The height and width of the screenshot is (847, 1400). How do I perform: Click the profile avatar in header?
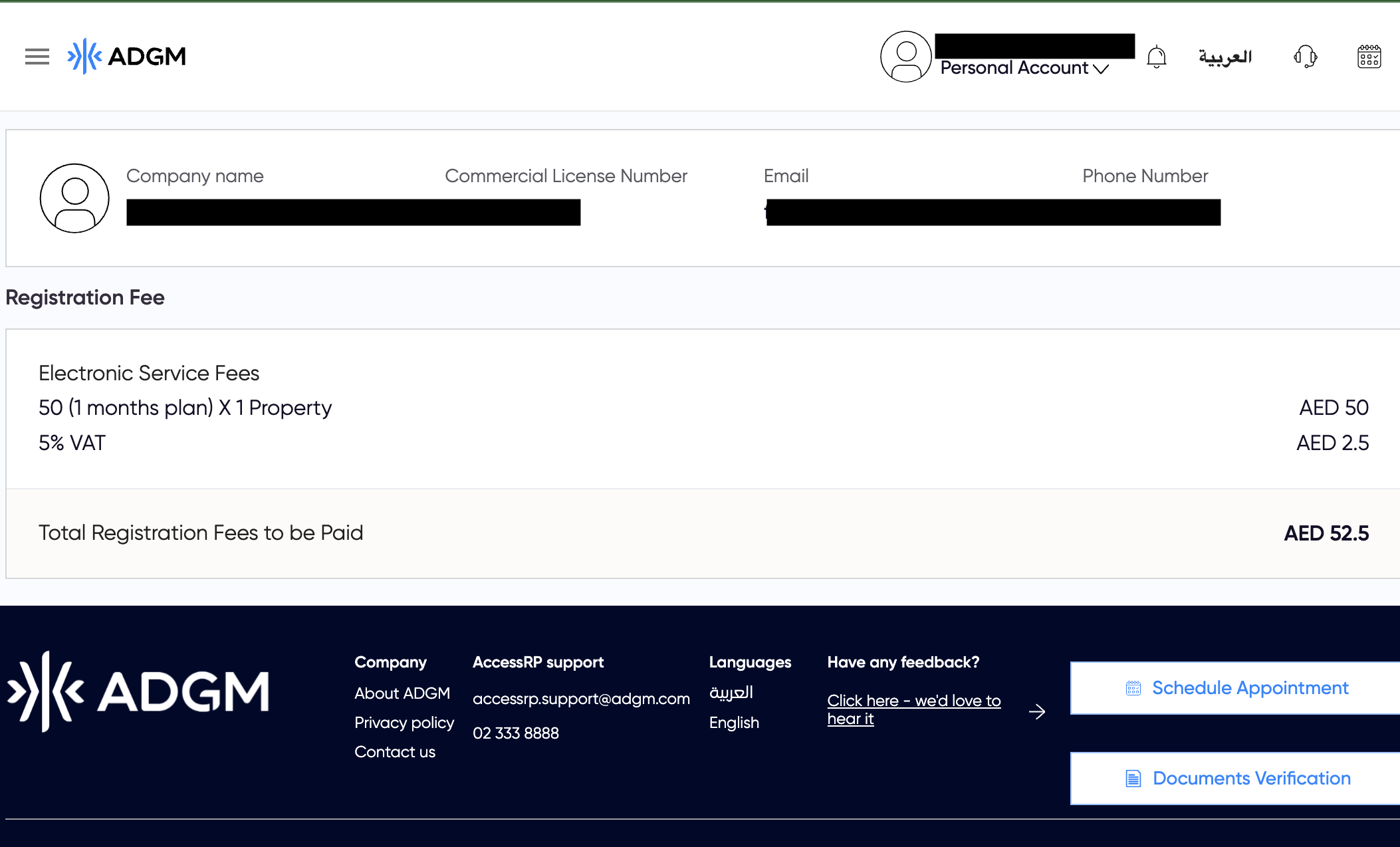(905, 57)
